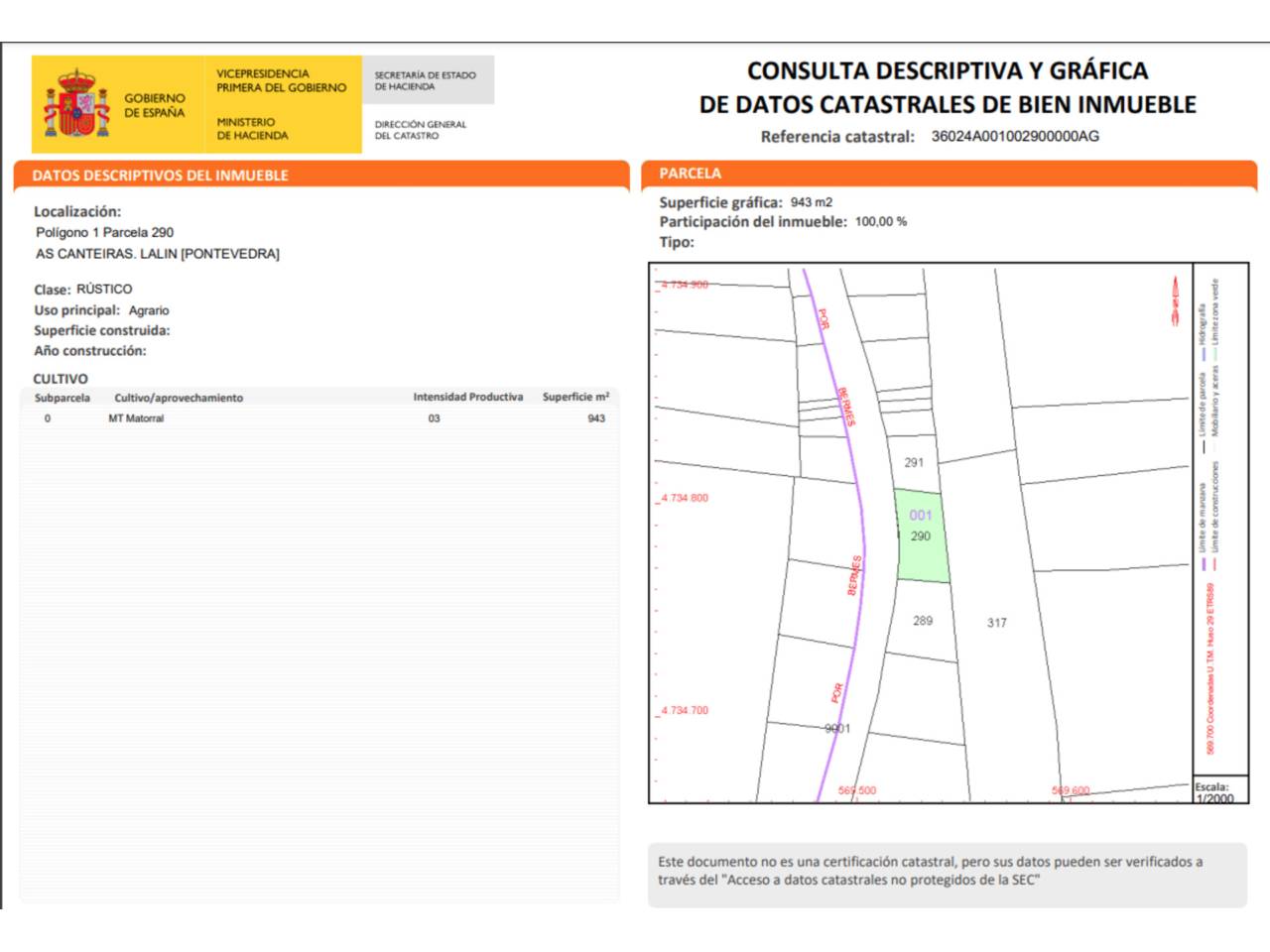Click 'AS CANTEIRAS. LALIN [PONTEVEDRA]' address line
The image size is (1270, 952).
coord(158,254)
